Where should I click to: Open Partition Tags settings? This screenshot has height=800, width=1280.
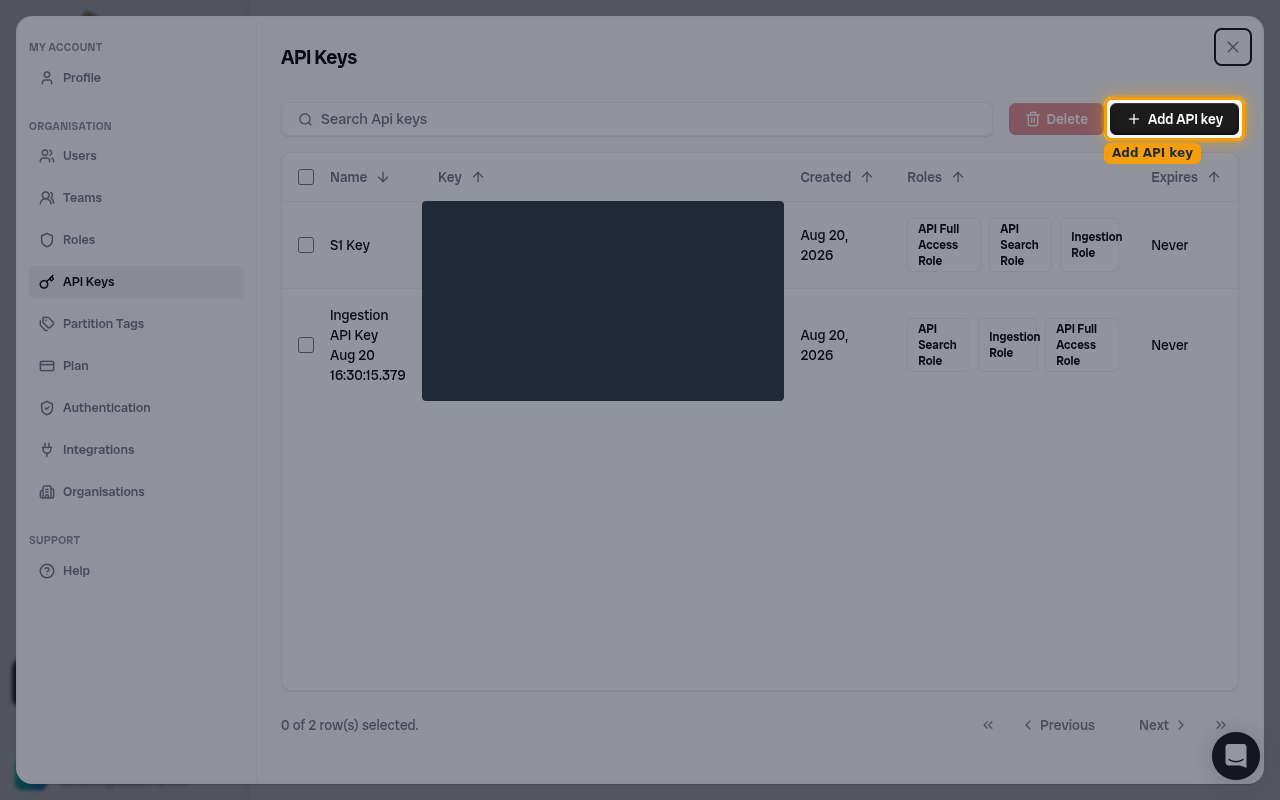pyautogui.click(x=136, y=324)
